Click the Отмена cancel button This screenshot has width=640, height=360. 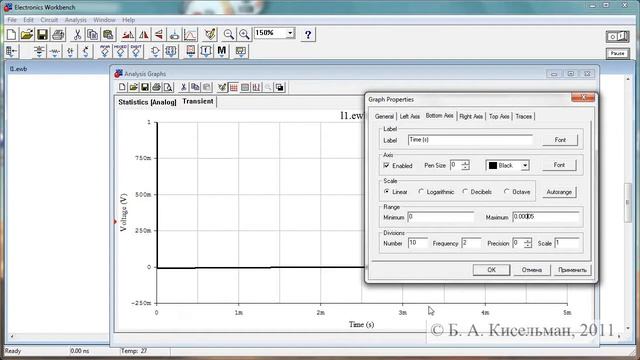tap(531, 270)
